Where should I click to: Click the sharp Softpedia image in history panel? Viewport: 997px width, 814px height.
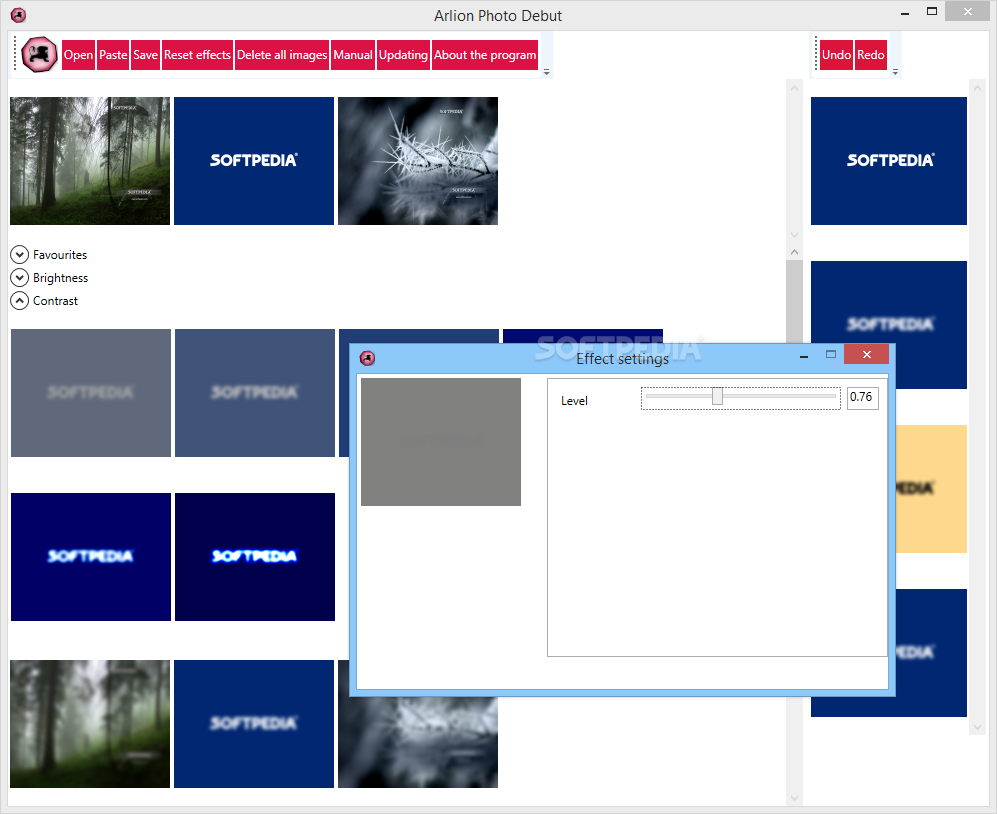[x=889, y=161]
